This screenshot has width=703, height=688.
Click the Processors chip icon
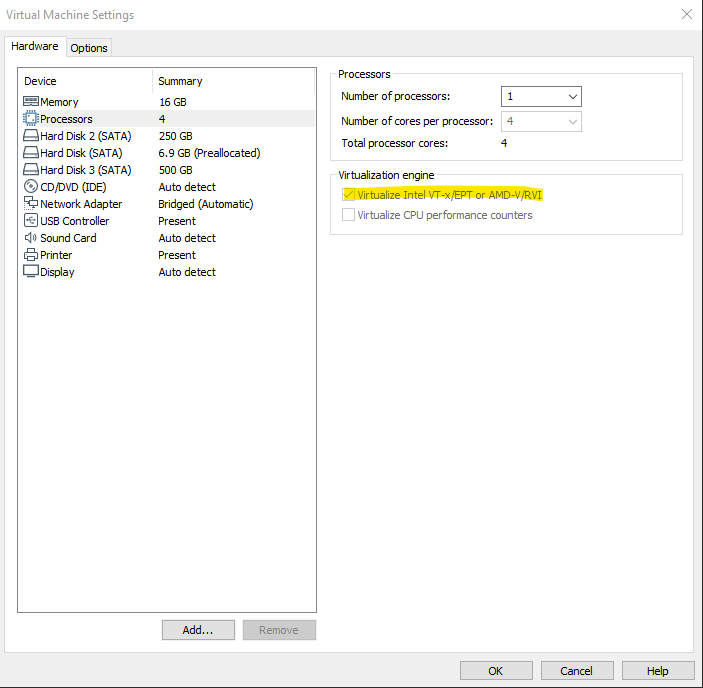(30, 119)
